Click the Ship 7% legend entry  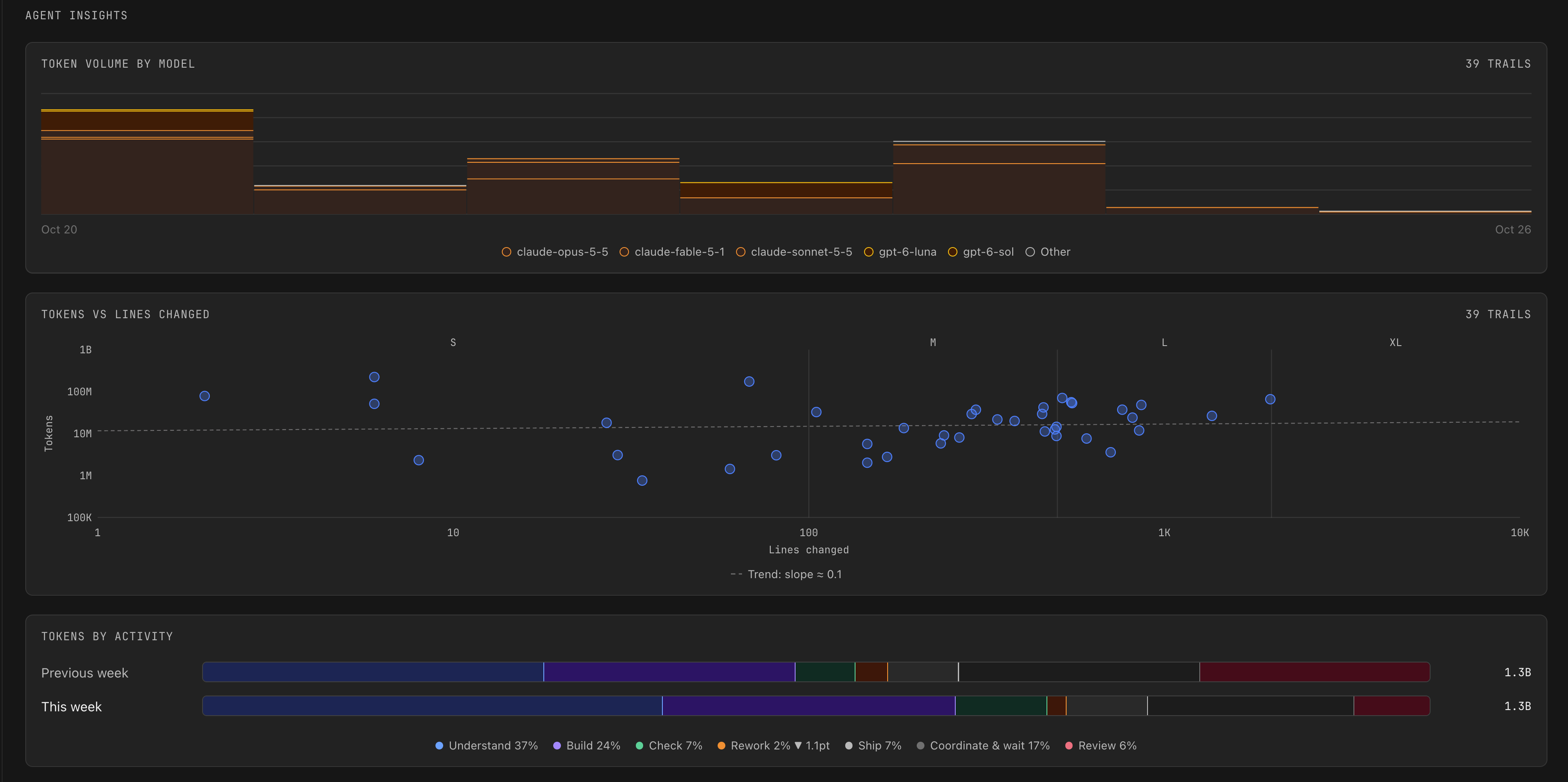coord(873,746)
